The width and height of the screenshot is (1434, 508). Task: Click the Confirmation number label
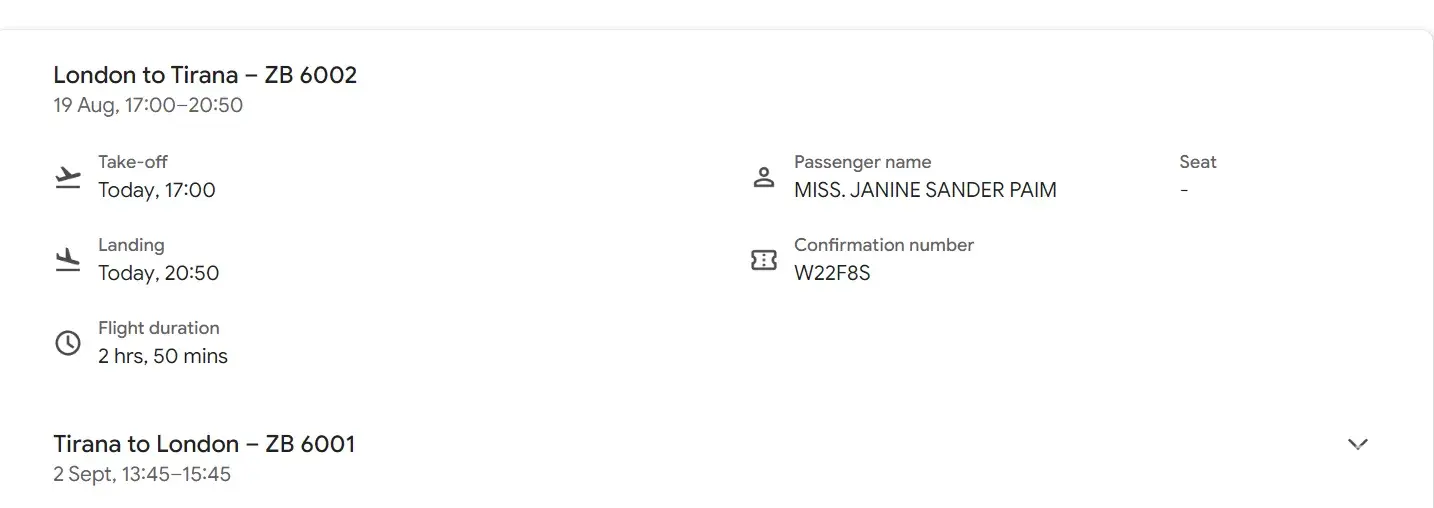884,245
